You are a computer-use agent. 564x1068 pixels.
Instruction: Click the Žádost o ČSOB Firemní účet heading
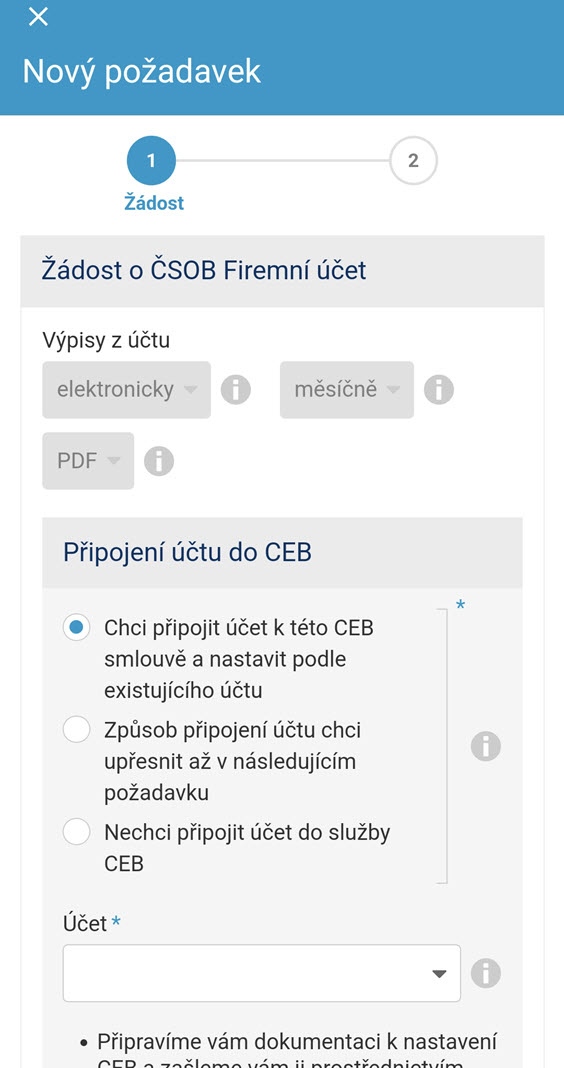tap(204, 270)
